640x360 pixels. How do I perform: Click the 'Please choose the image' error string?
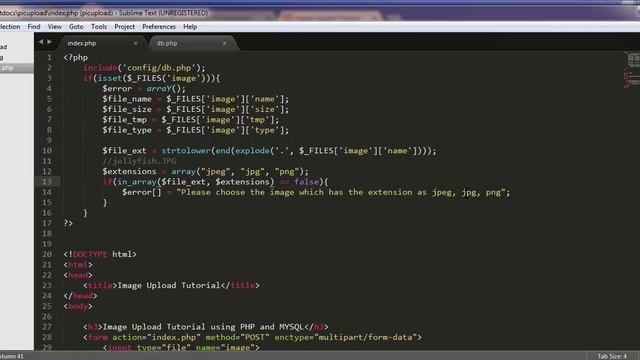click(x=341, y=192)
